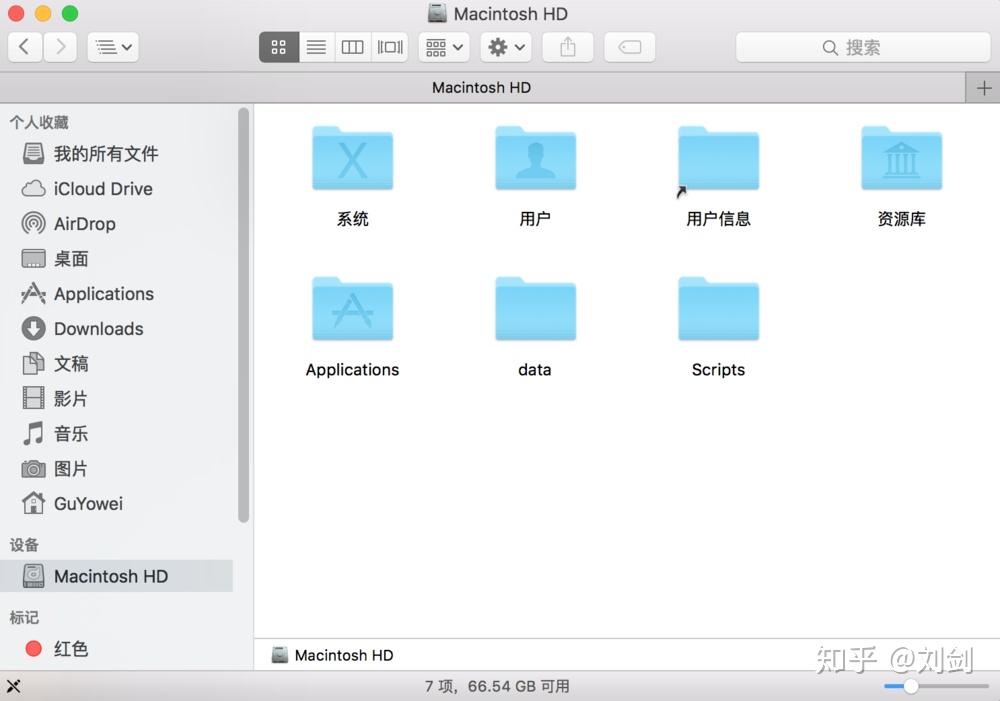The image size is (1000, 701).
Task: Open the arrange items dropdown
Action: tap(443, 46)
